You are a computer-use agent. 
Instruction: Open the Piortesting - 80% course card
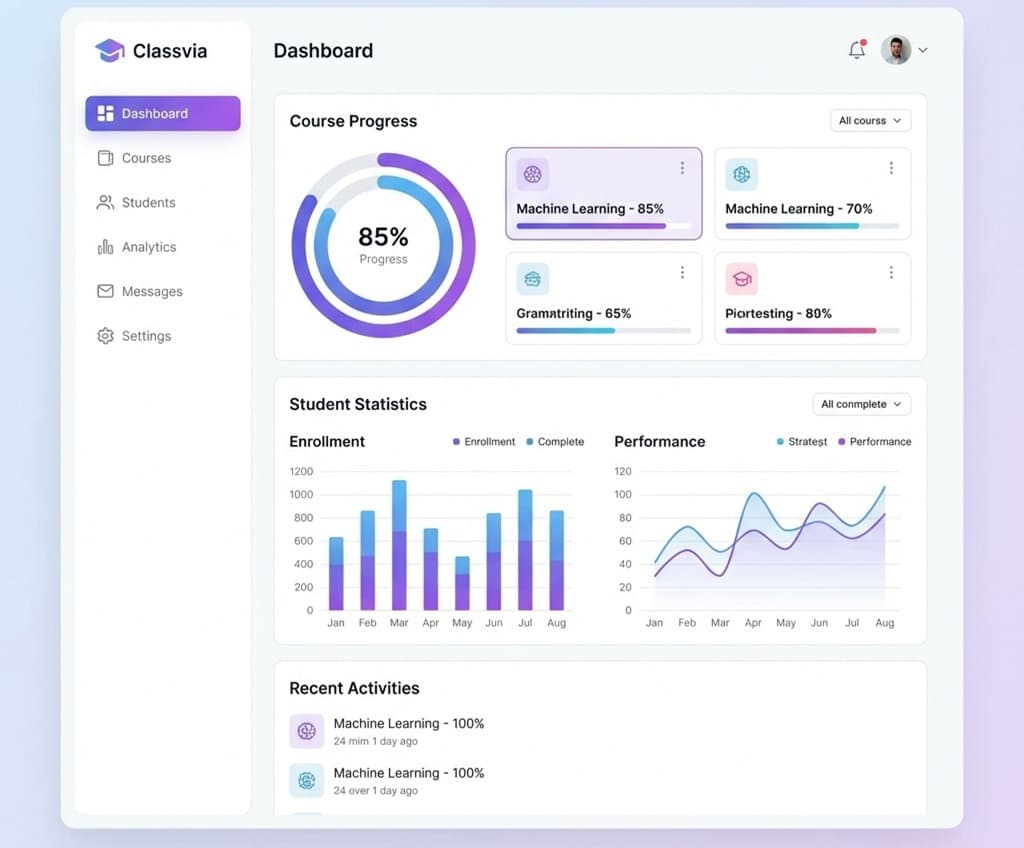(812, 299)
